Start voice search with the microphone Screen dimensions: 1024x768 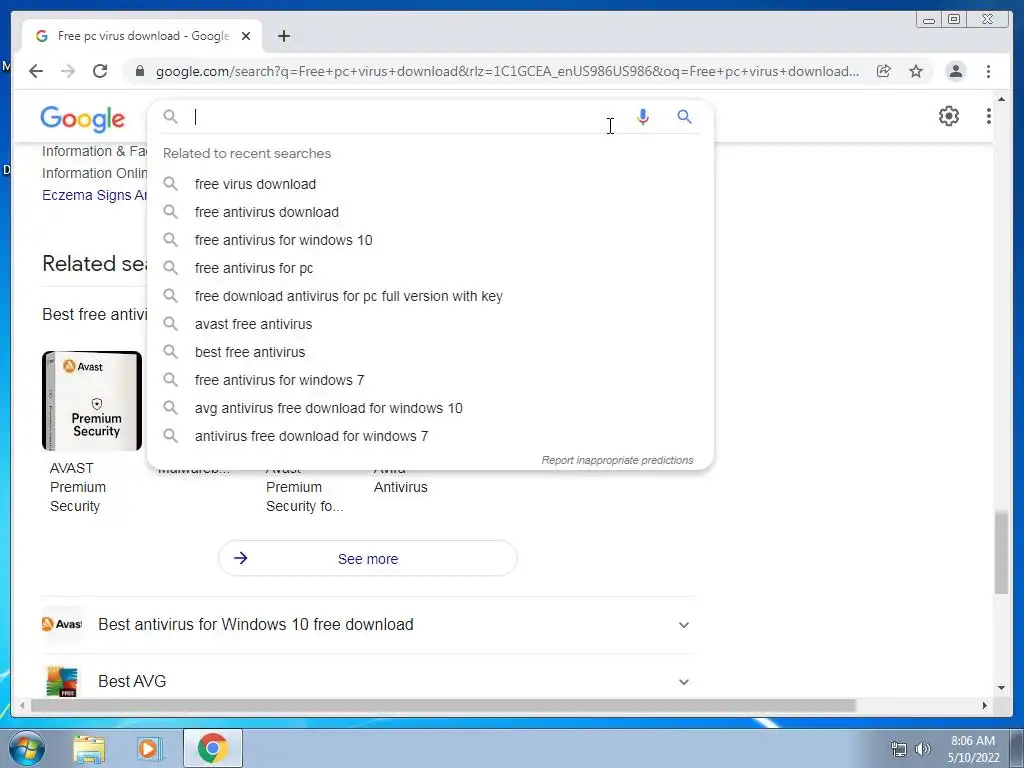643,117
